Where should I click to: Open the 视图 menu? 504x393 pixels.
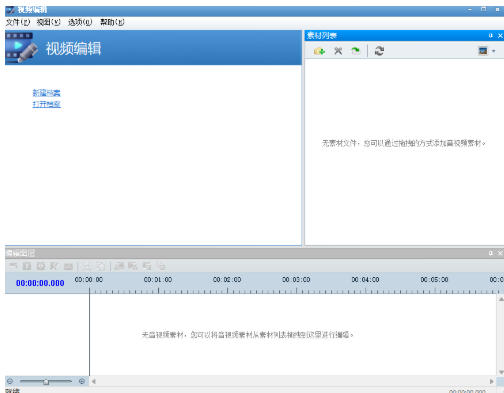[49, 22]
